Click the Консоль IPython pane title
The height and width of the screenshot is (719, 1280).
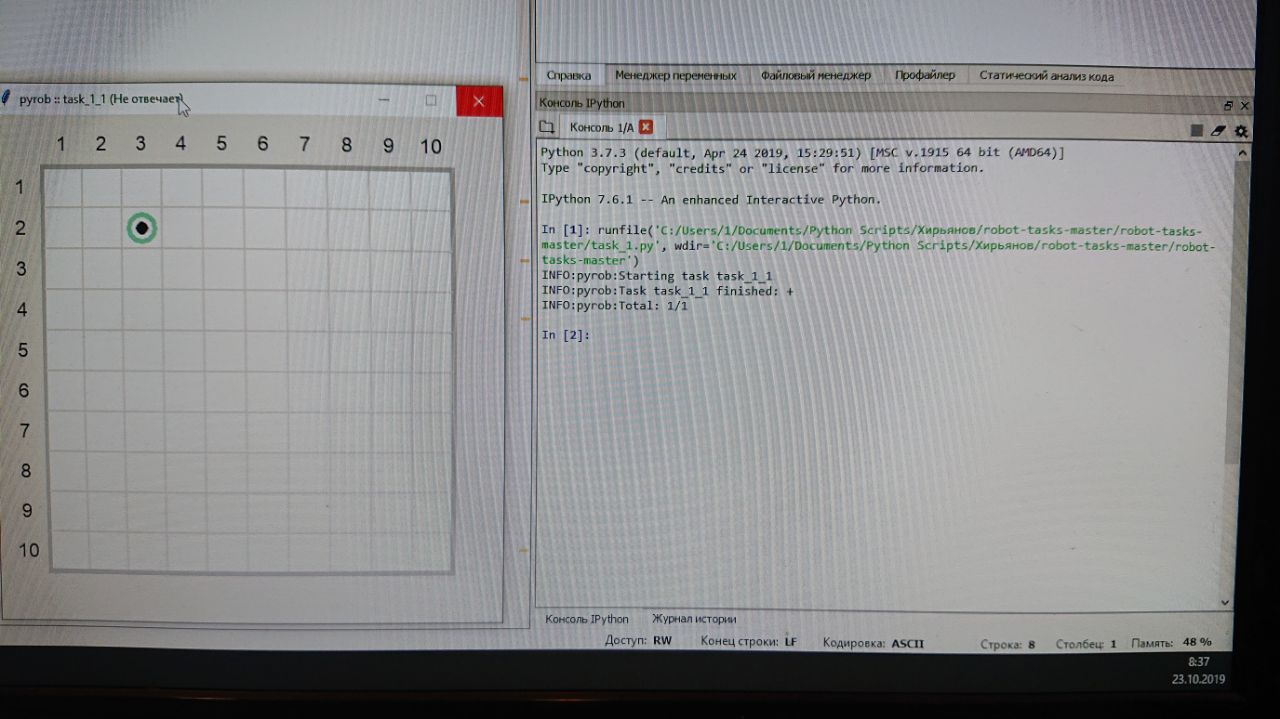point(582,103)
